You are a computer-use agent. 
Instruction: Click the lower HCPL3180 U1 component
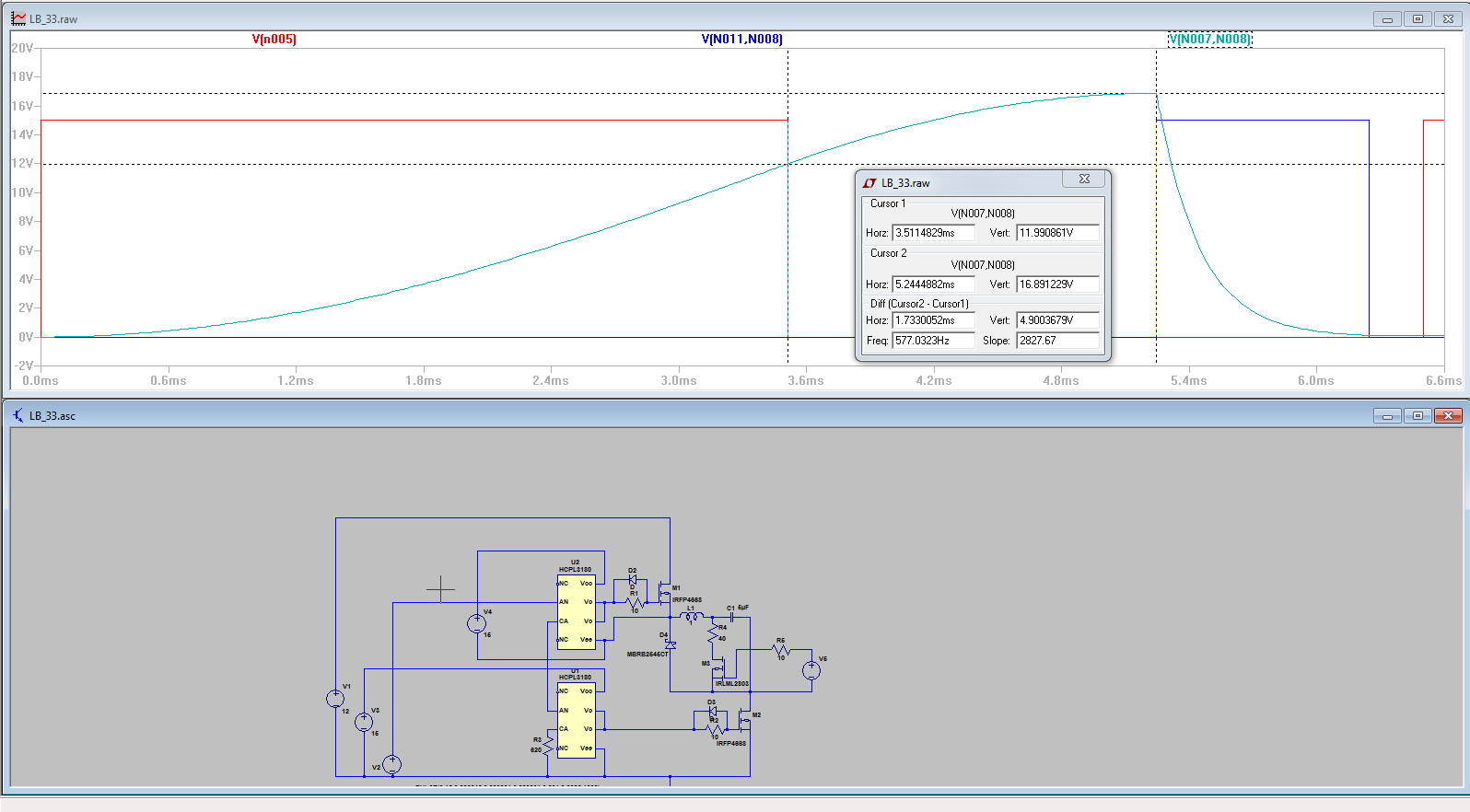point(576,719)
